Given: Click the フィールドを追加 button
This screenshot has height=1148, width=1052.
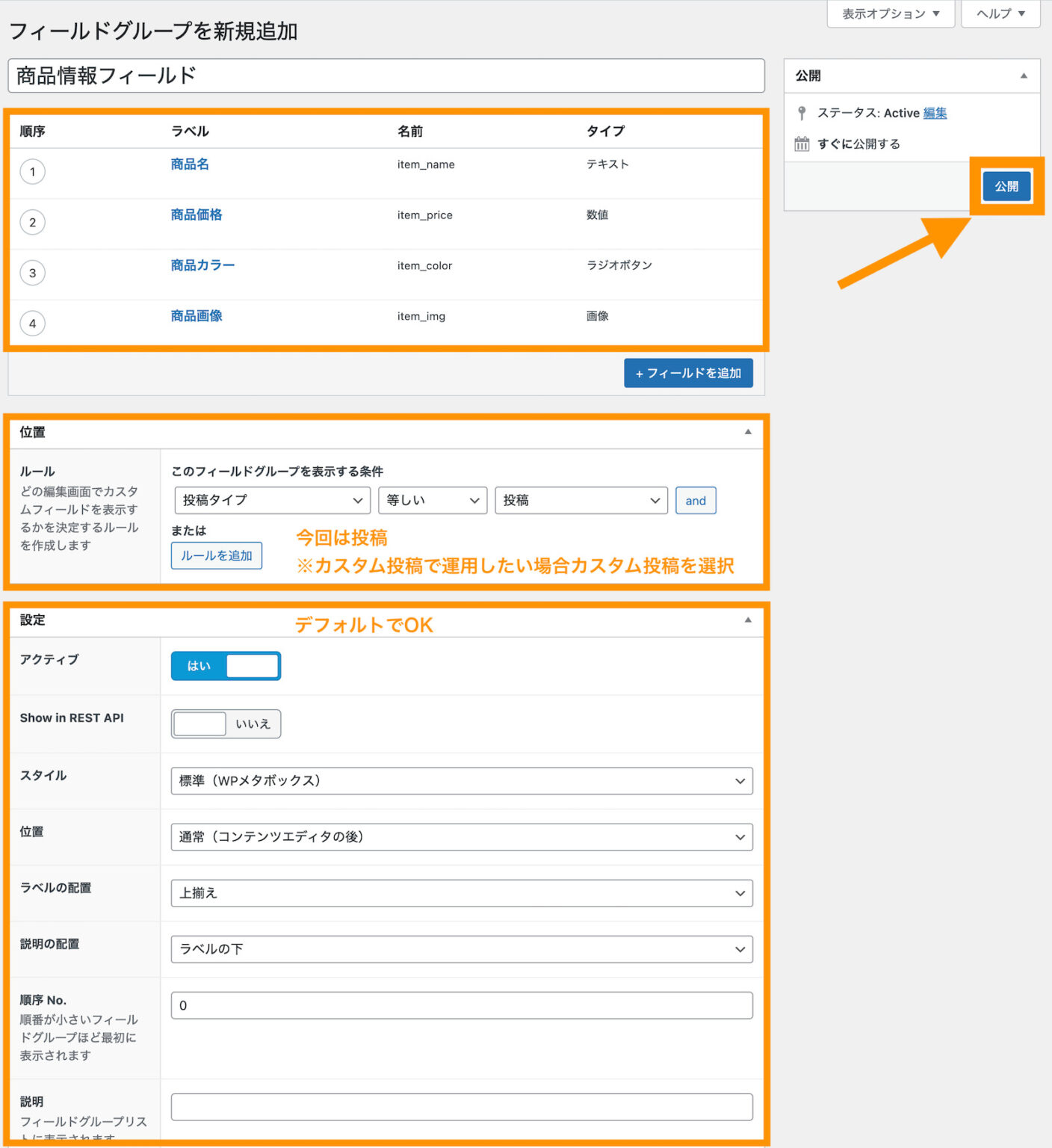Looking at the screenshot, I should [x=687, y=372].
